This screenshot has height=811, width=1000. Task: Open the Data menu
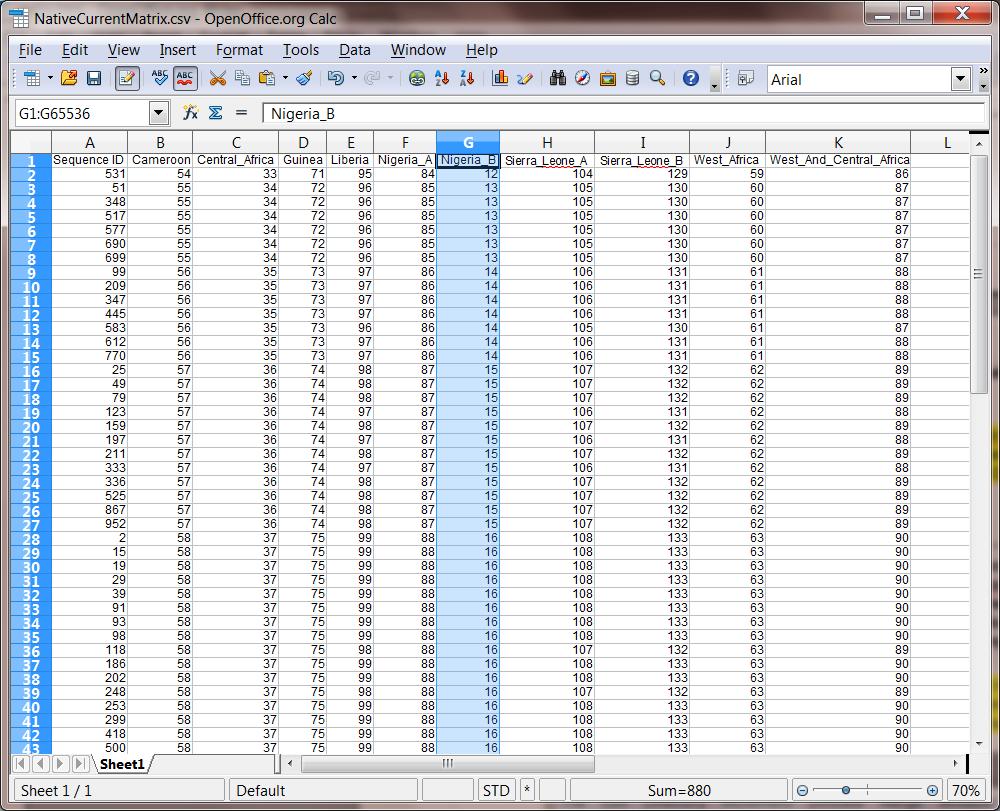[355, 50]
